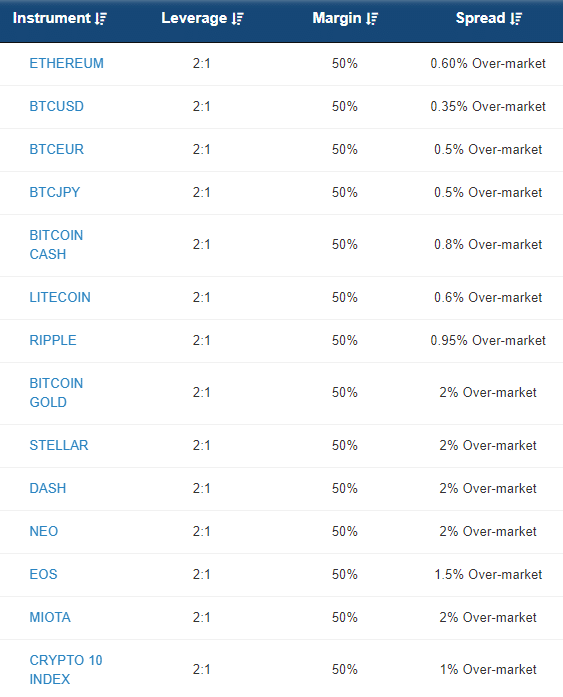This screenshot has height=697, width=563.
Task: Open the ETHEREUM instrument link
Action: [x=66, y=63]
